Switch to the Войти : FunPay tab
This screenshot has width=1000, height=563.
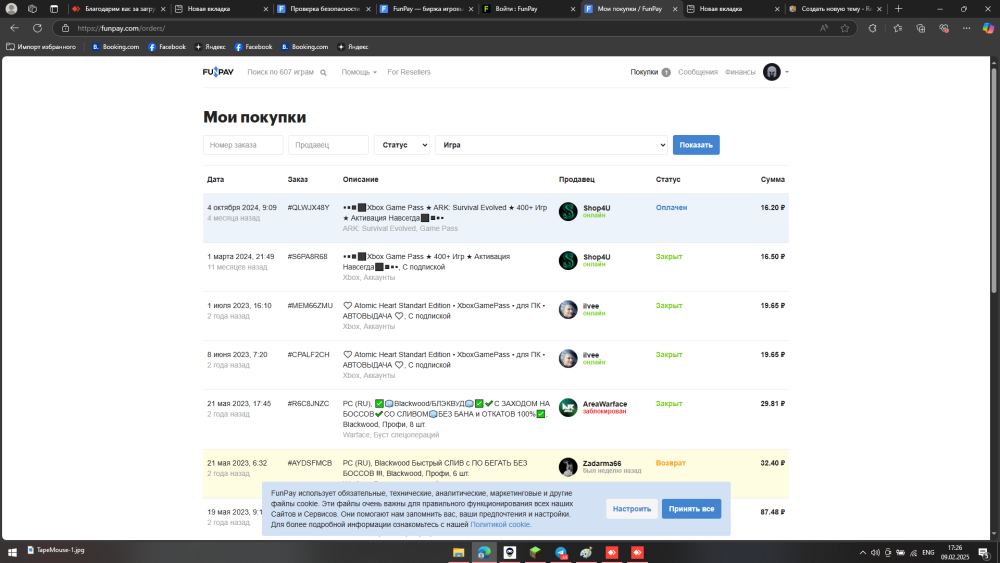point(528,9)
